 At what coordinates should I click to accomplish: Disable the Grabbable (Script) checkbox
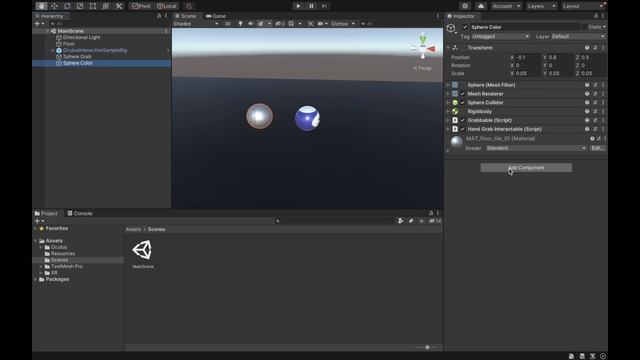tap(463, 120)
